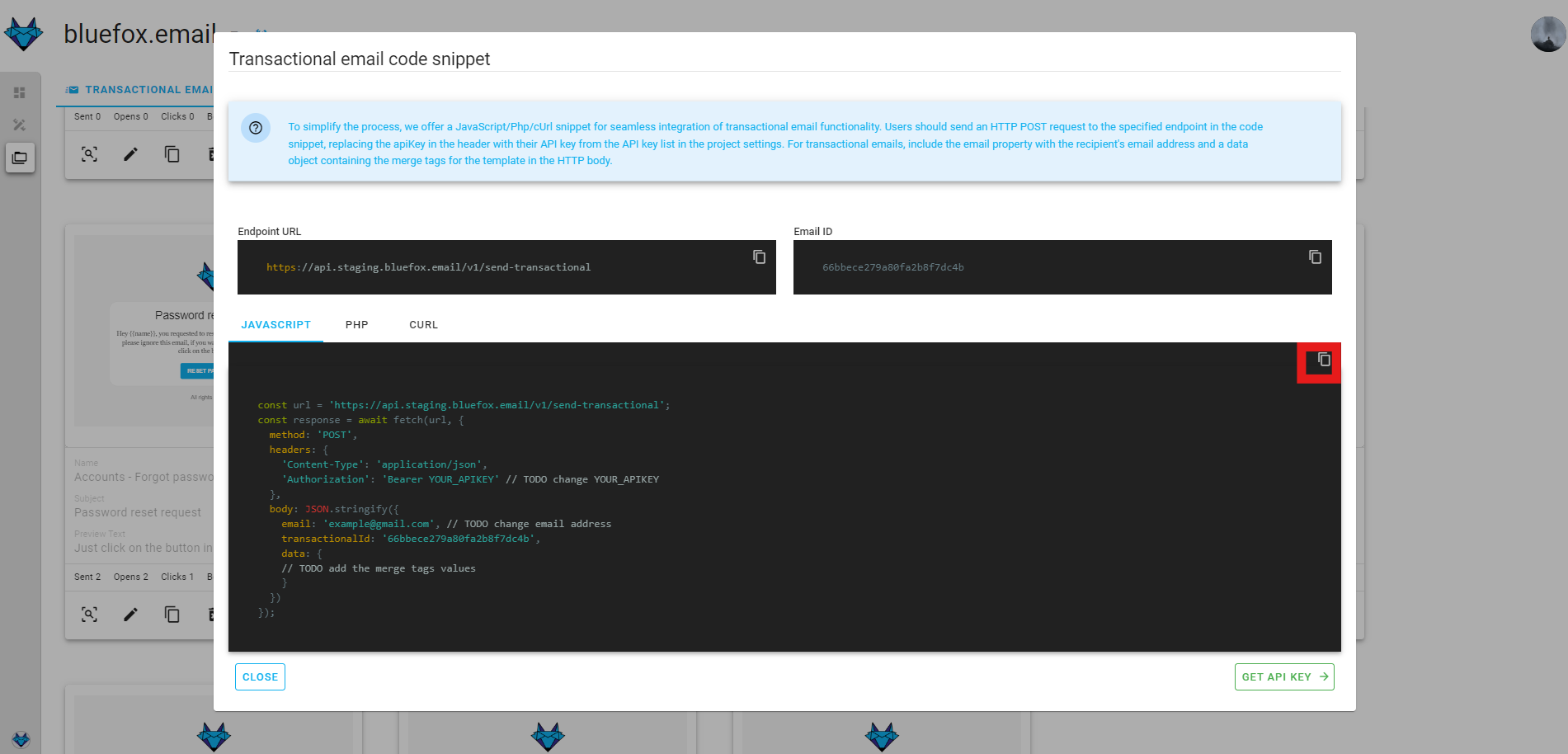Preview the Forgot password email
1568x754 pixels.
point(89,615)
